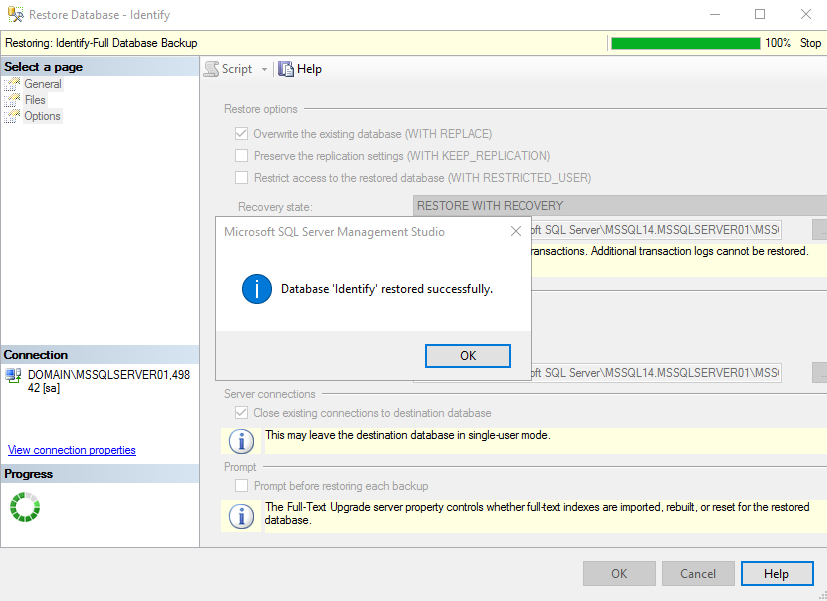The width and height of the screenshot is (827, 601).
Task: Click the spinning progress indicator icon
Action: 25,507
